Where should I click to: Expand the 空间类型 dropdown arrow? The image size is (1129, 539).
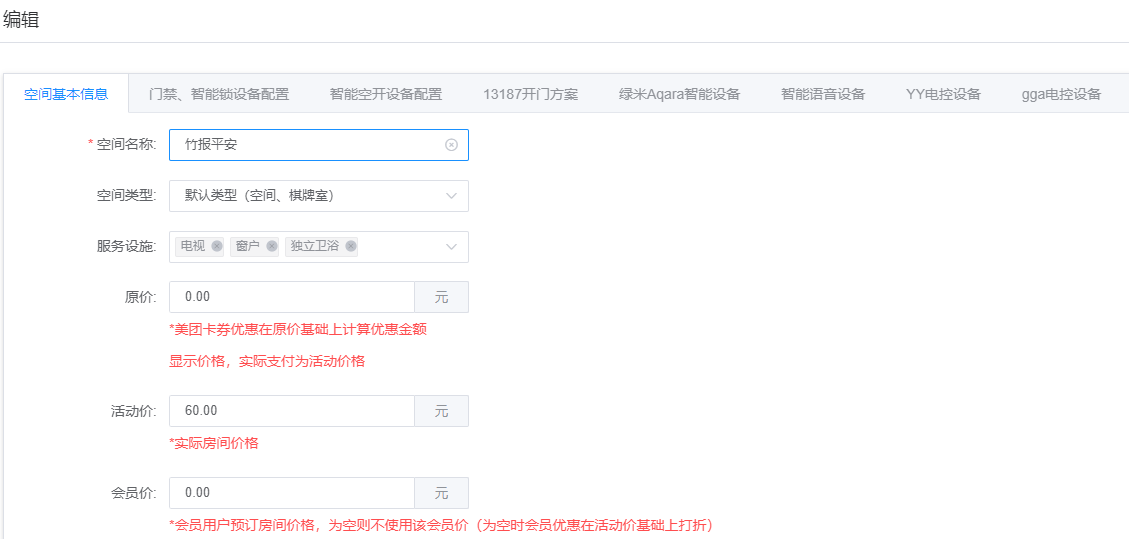451,196
